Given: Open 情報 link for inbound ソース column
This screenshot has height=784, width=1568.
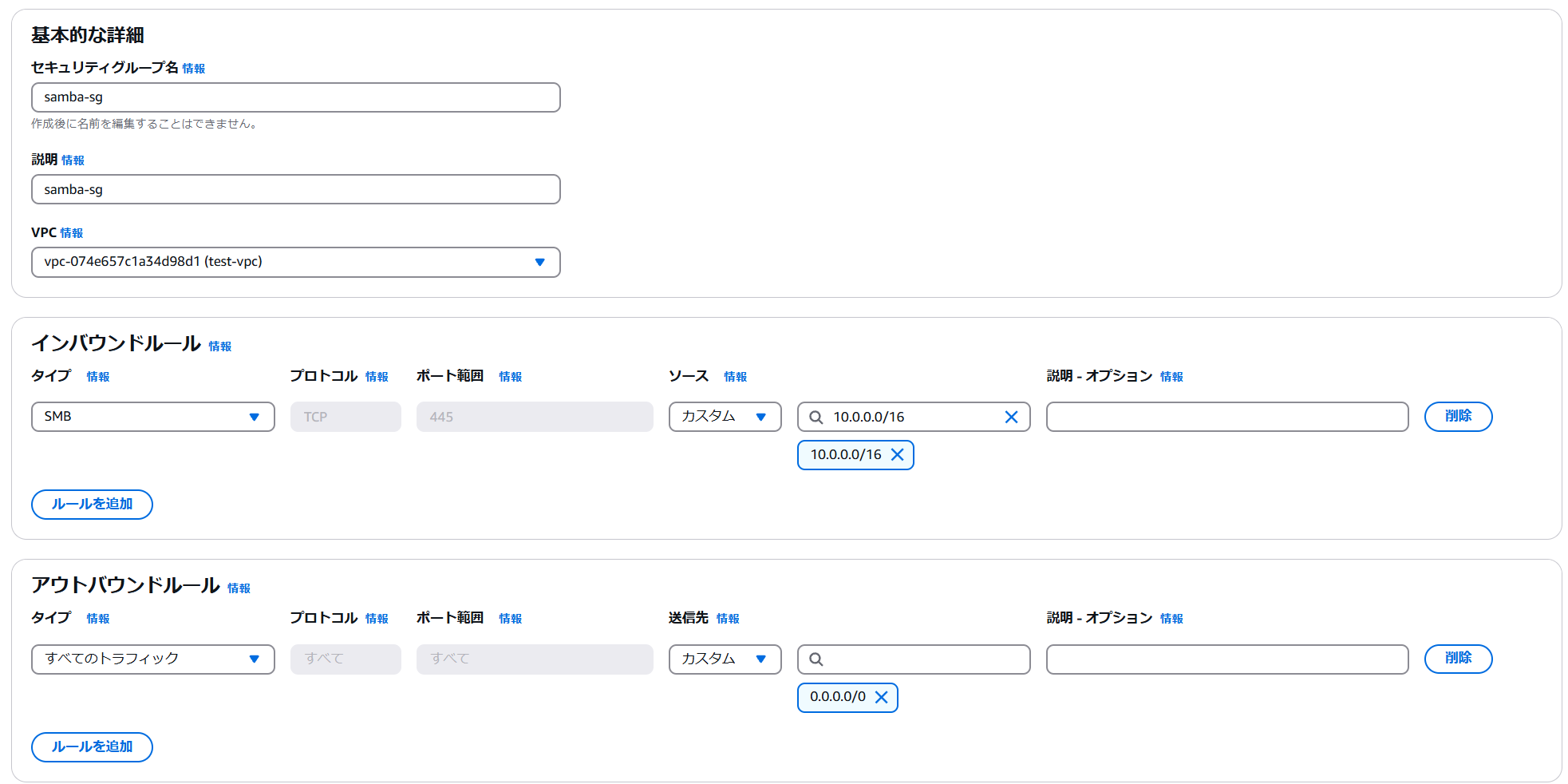Looking at the screenshot, I should tap(736, 377).
